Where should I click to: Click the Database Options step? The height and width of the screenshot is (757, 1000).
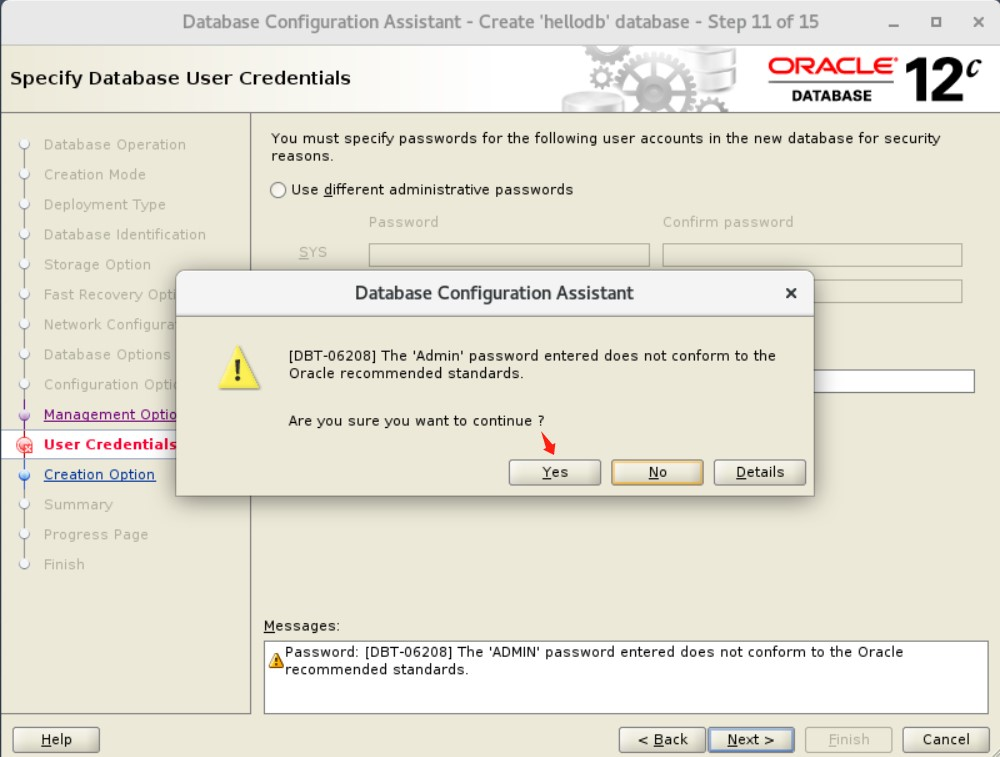tap(107, 355)
